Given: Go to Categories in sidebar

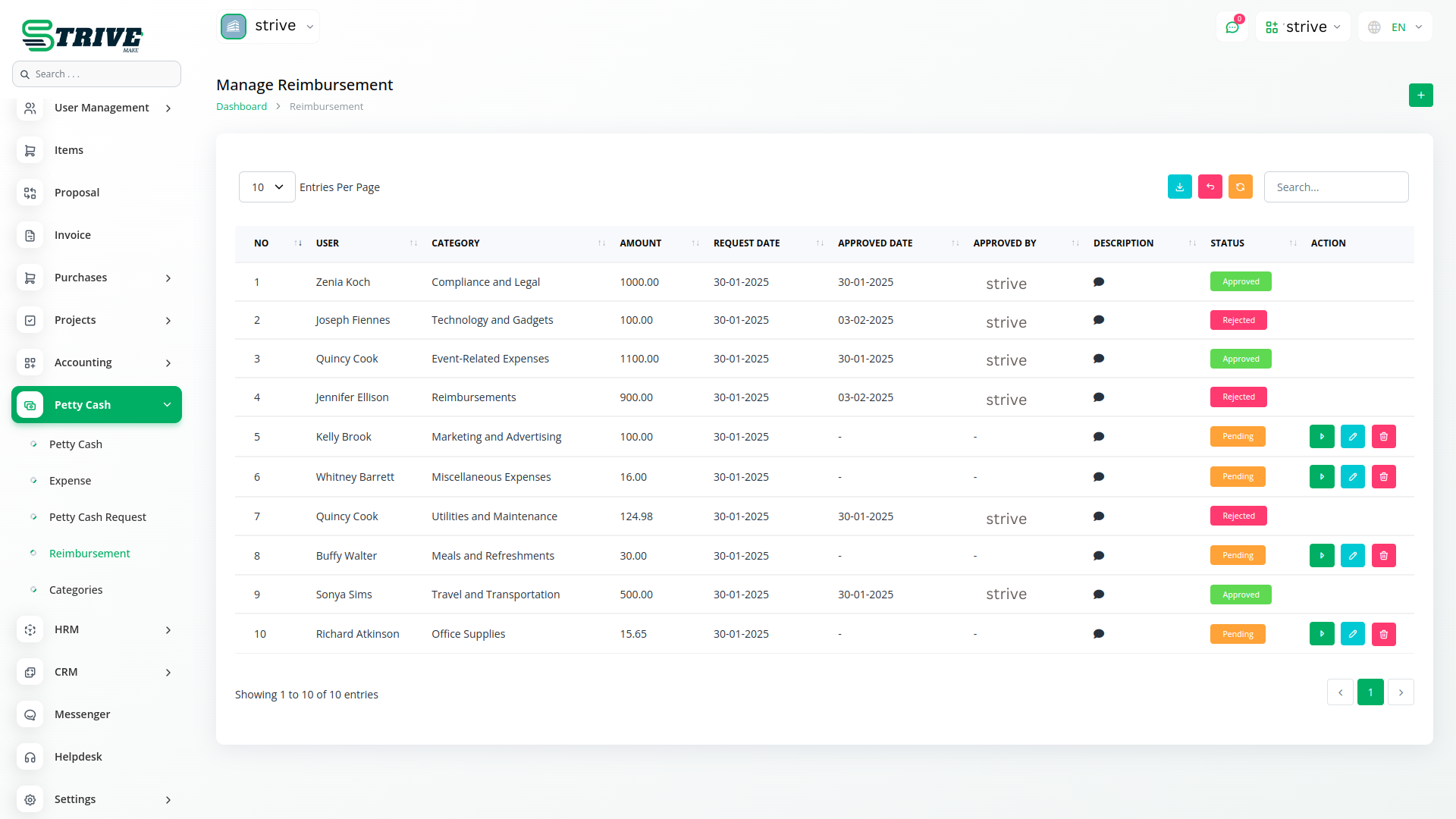Looking at the screenshot, I should click(76, 590).
